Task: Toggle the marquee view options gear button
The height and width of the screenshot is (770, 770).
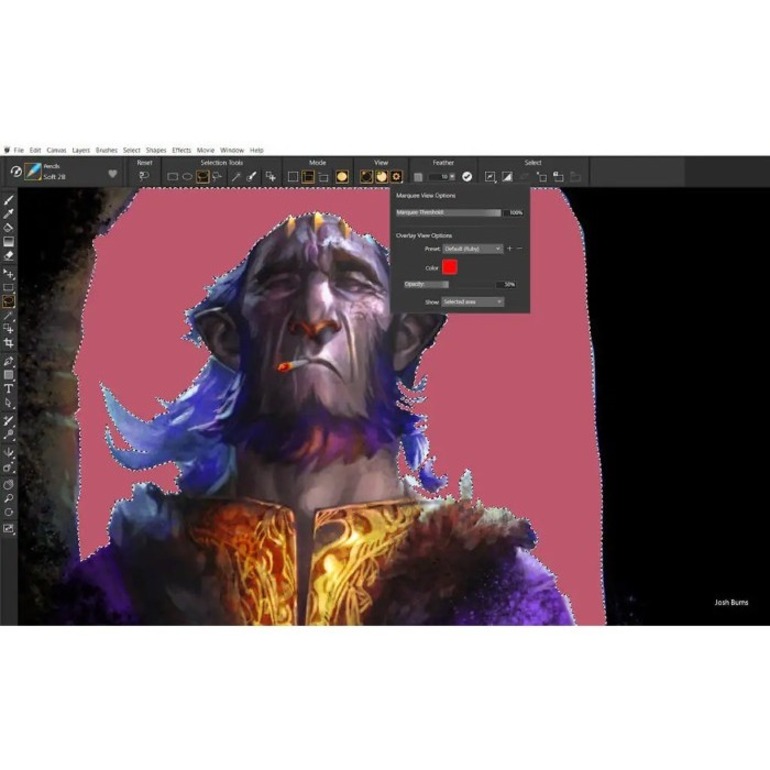Action: pos(396,176)
